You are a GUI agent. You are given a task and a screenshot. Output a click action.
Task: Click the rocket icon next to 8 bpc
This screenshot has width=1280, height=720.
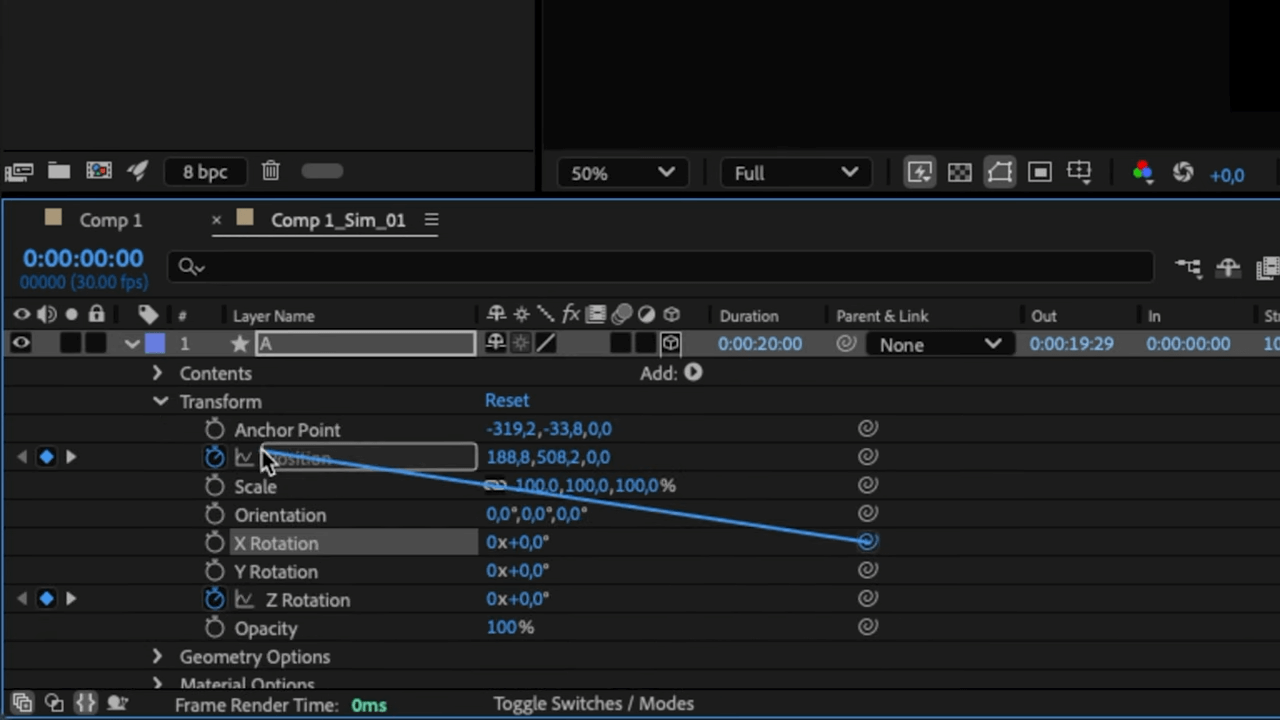click(138, 171)
